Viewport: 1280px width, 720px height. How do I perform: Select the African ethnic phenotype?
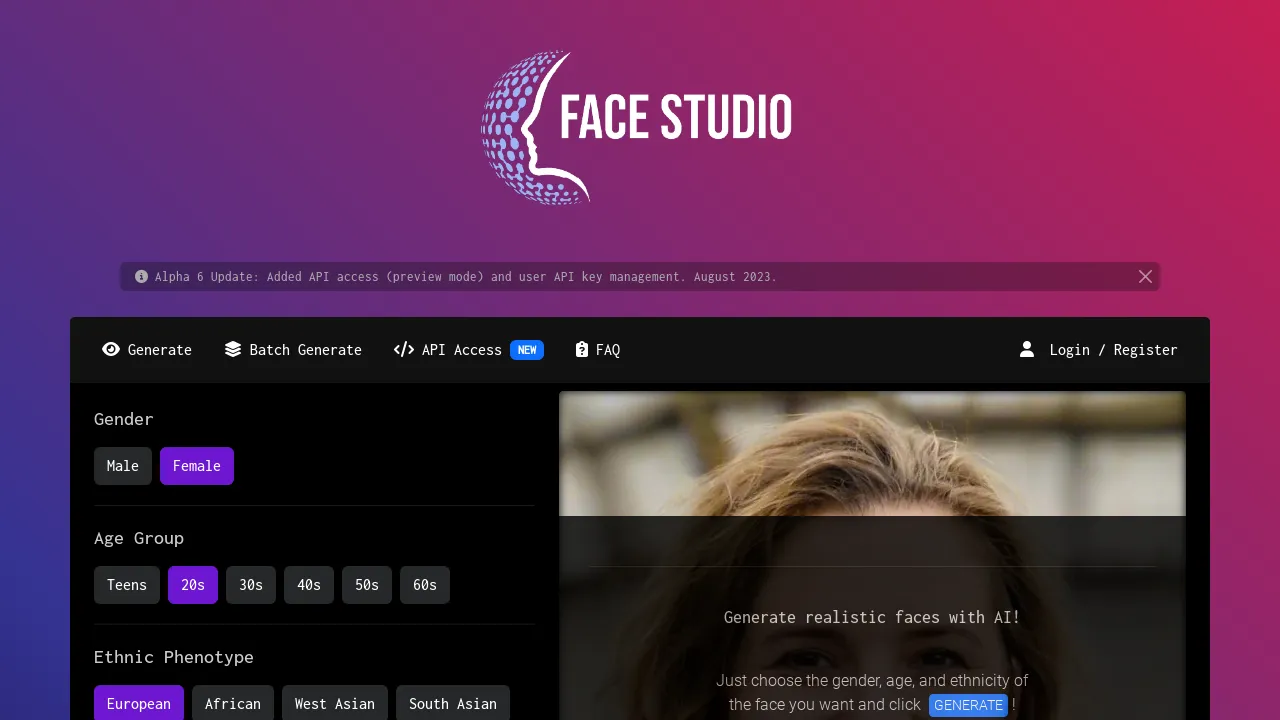[233, 703]
